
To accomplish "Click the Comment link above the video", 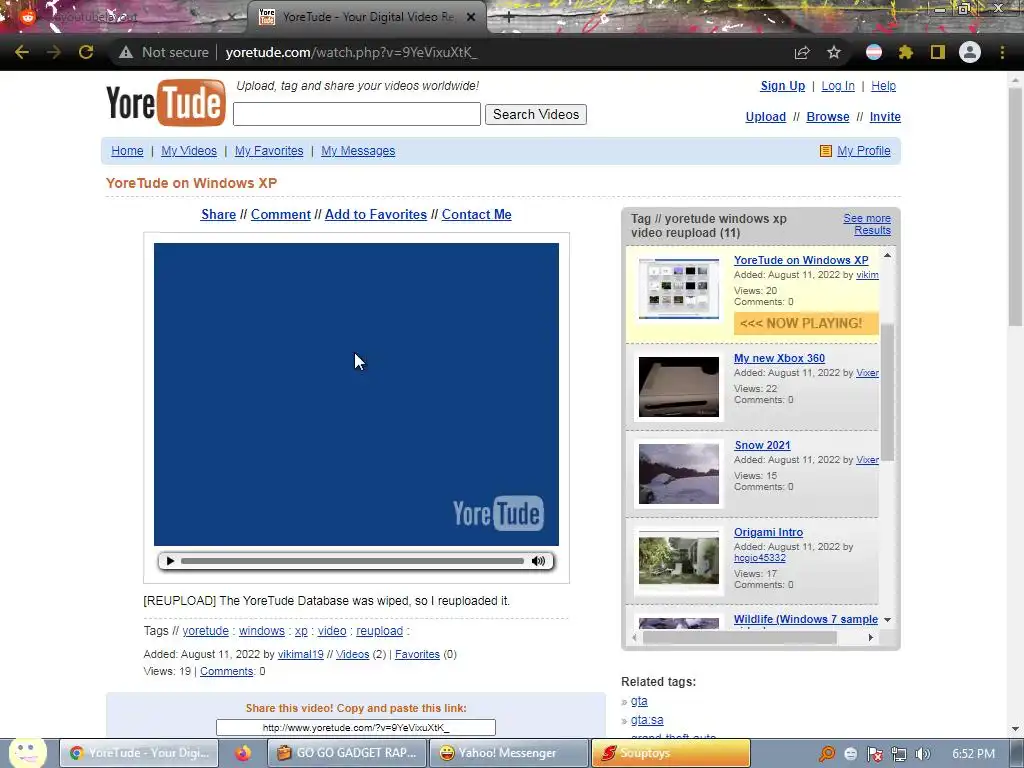I will pos(281,214).
